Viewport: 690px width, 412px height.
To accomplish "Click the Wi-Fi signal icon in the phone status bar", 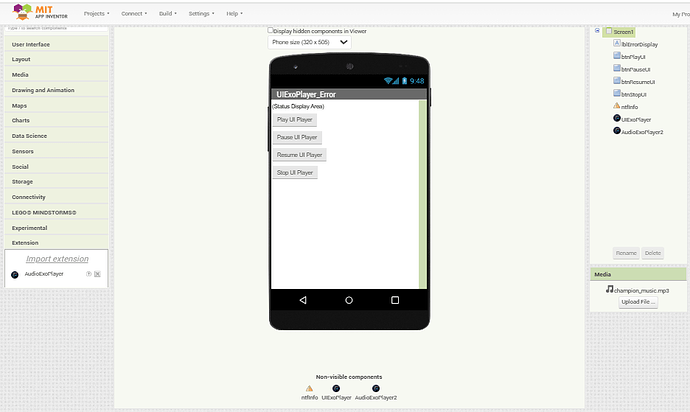I will pos(388,81).
